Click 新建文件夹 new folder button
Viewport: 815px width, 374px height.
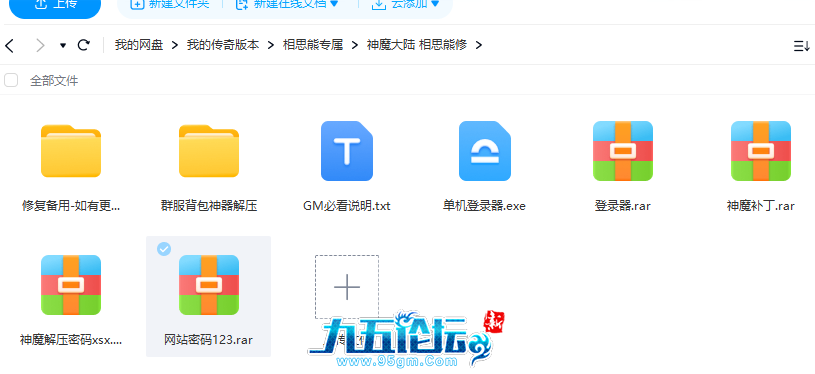point(170,4)
